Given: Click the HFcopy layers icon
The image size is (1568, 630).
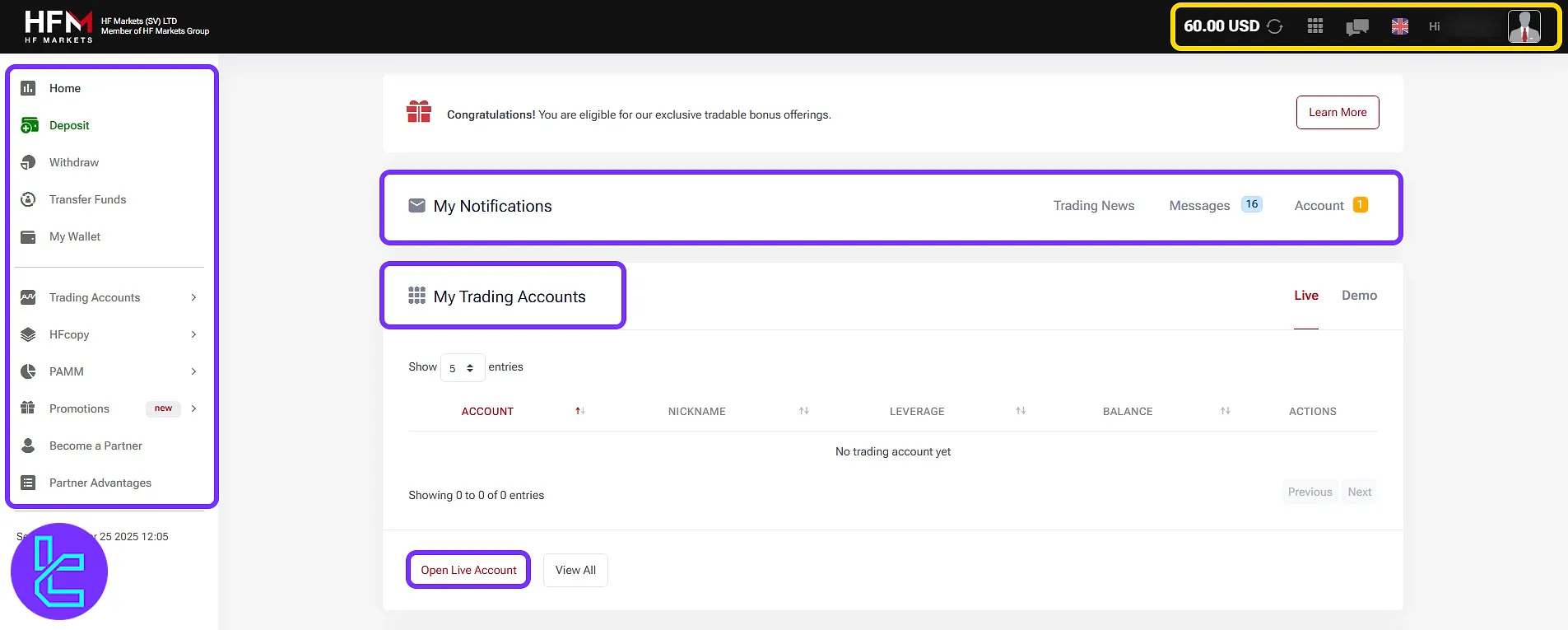Looking at the screenshot, I should [28, 334].
